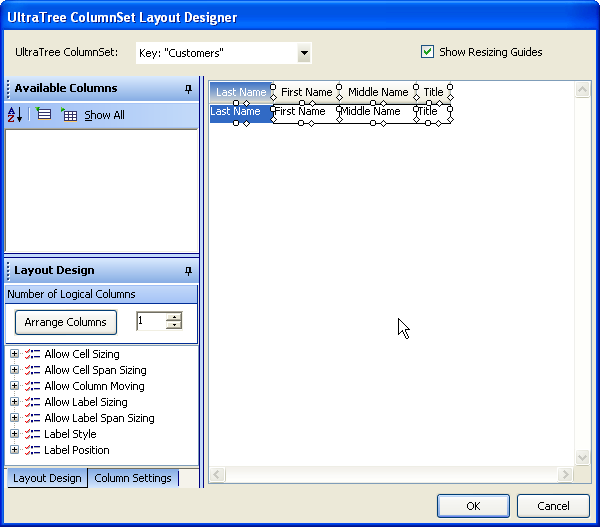Click the Allow Column Moving property icon
This screenshot has width=600, height=527.
[32, 386]
